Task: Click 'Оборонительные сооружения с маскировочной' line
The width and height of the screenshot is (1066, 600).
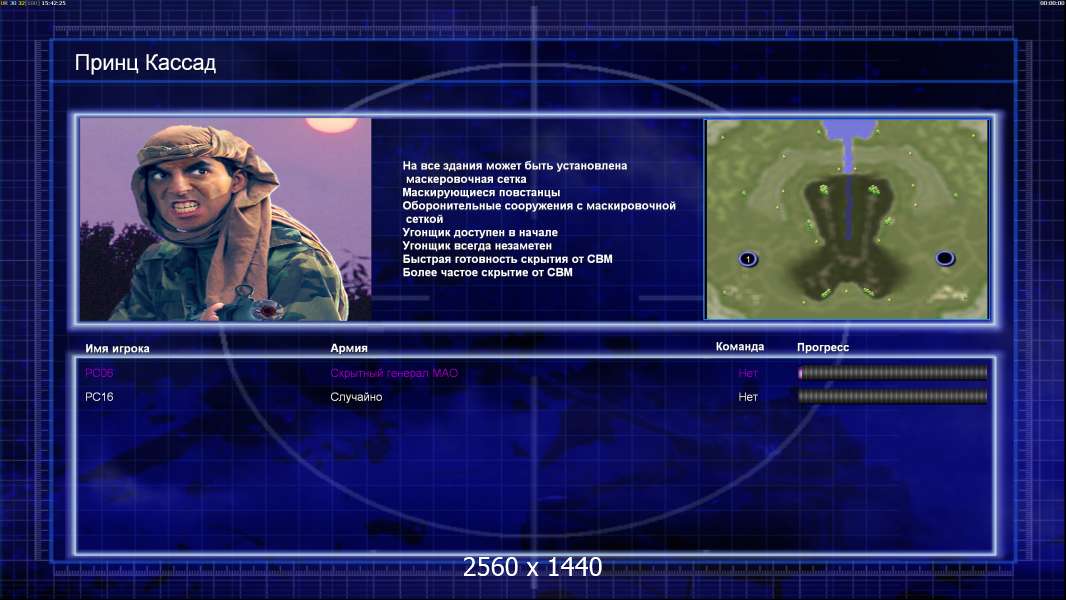Action: click(539, 206)
